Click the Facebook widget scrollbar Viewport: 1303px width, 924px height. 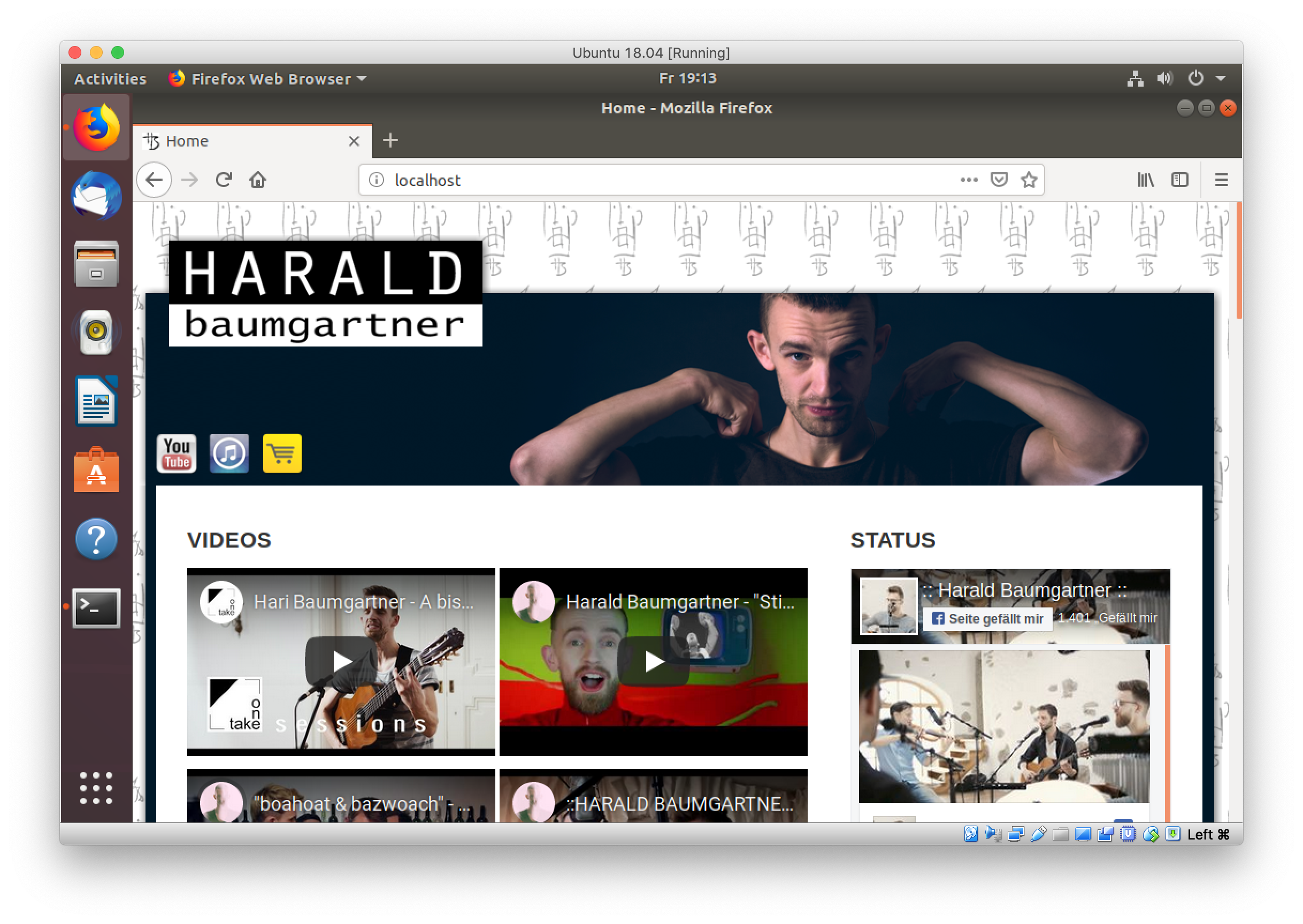(x=1167, y=733)
